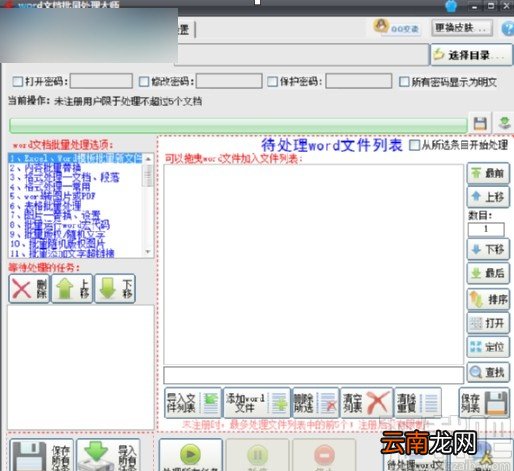Image resolution: width=514 pixels, height=471 pixels.
Task: Start processing with the green play button
Action: [191, 455]
